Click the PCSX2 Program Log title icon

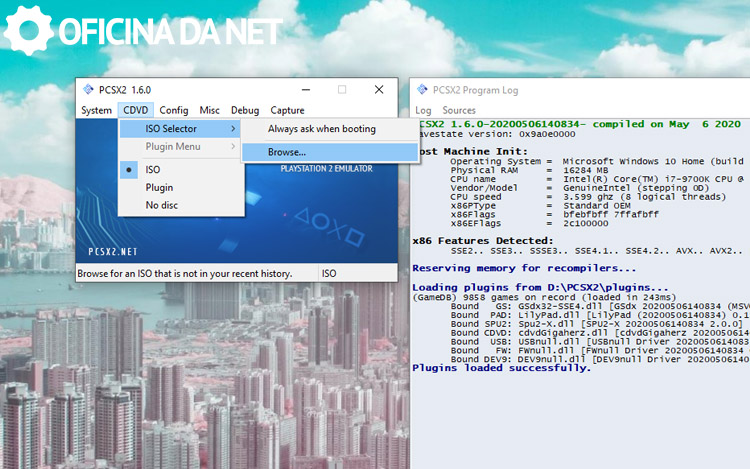[x=422, y=89]
